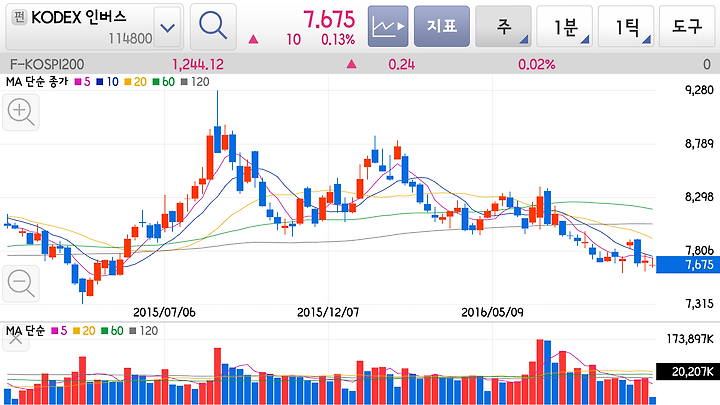The width and height of the screenshot is (720, 405).
Task: Click the F-KOSPI200 value 1,244.12
Action: coord(198,64)
